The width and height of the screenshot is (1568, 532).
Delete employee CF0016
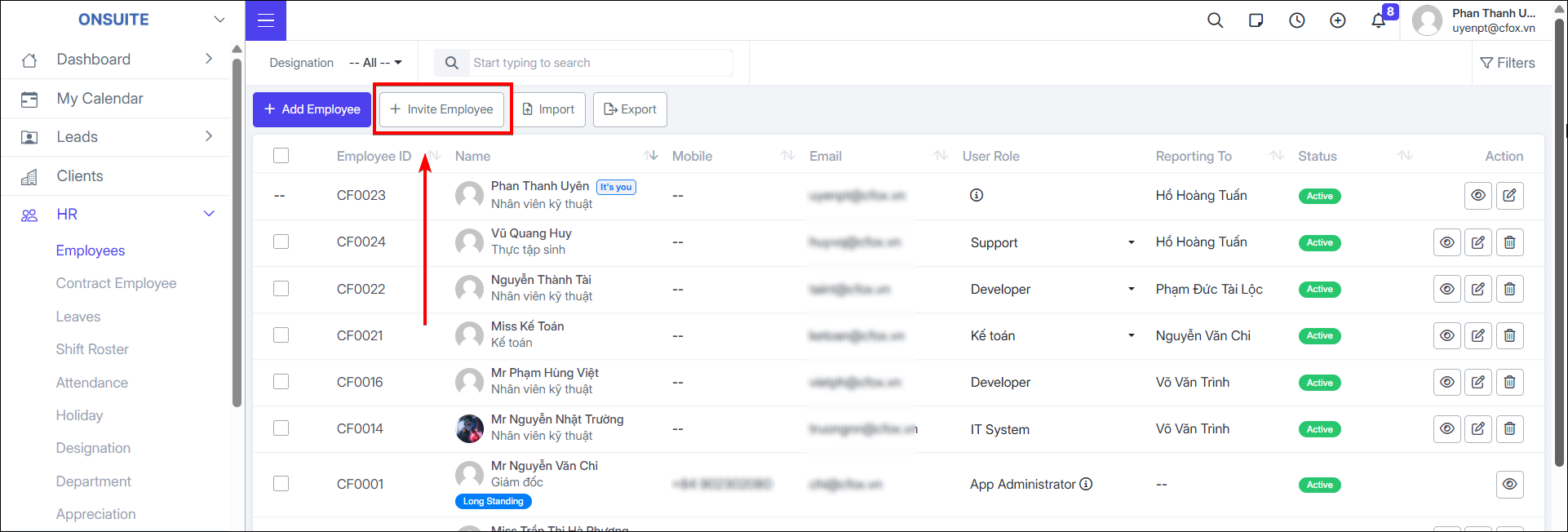(x=1510, y=382)
